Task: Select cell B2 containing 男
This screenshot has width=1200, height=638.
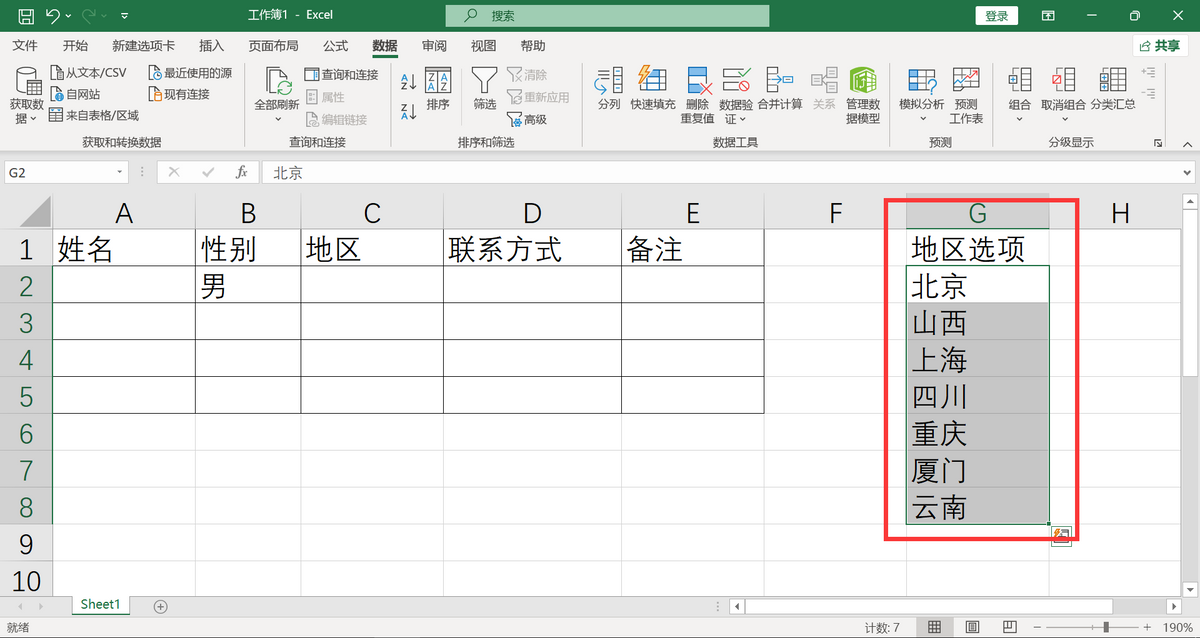Action: tap(248, 285)
